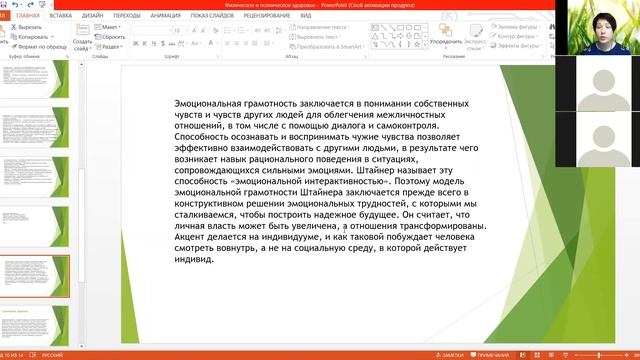Select the first visible slide thumbnail
The width and height of the screenshot is (640, 360).
[x=35, y=79]
